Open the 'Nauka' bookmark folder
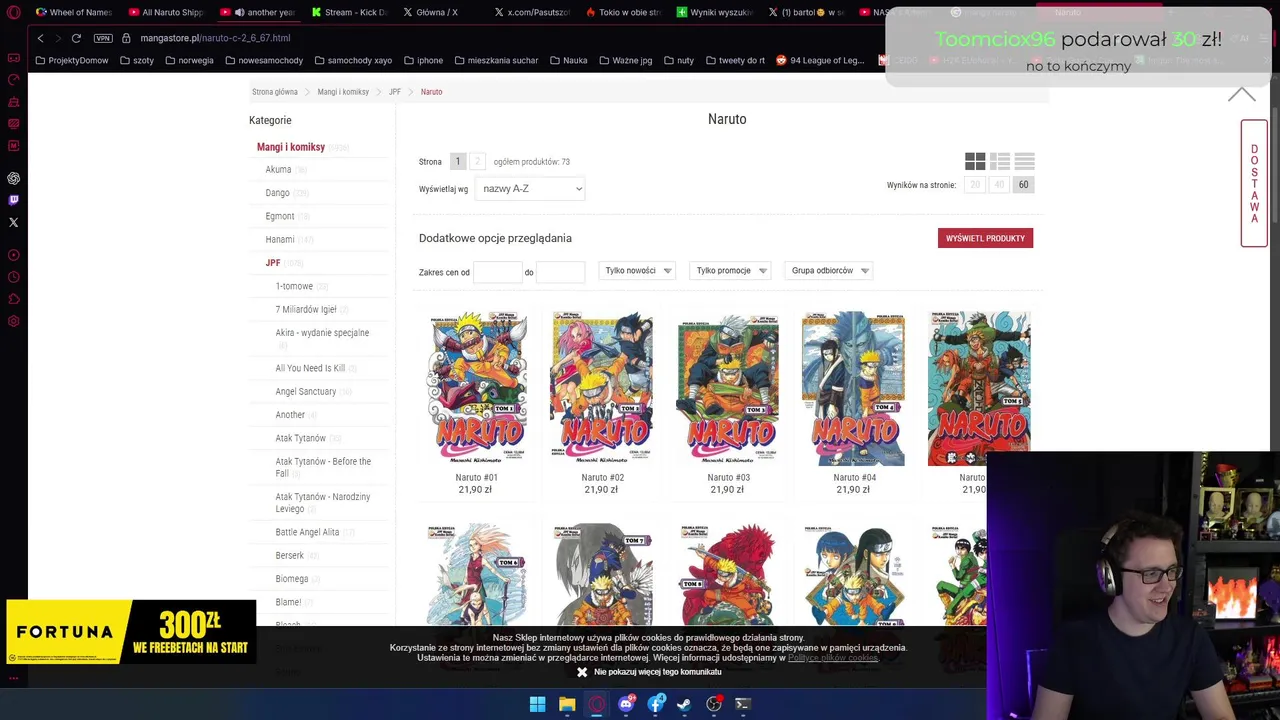 coord(568,60)
